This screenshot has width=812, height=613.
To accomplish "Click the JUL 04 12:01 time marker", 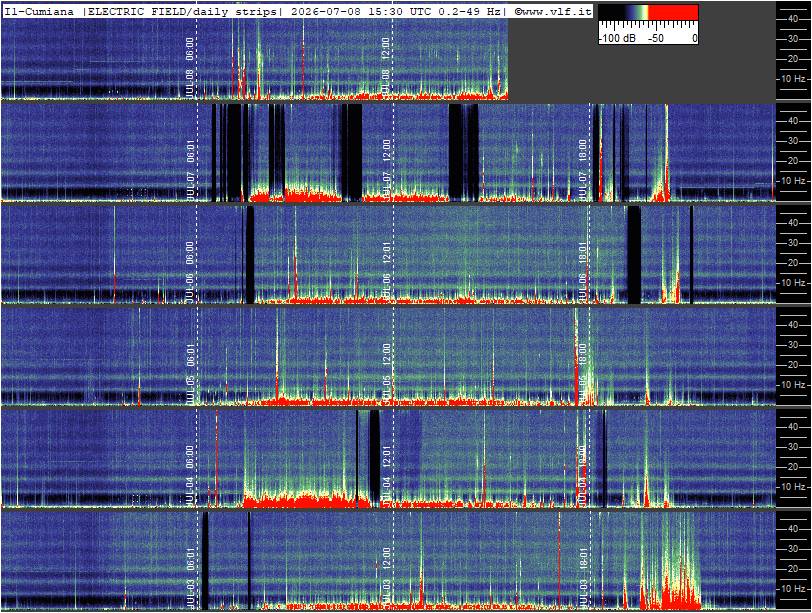I will pos(386,475).
